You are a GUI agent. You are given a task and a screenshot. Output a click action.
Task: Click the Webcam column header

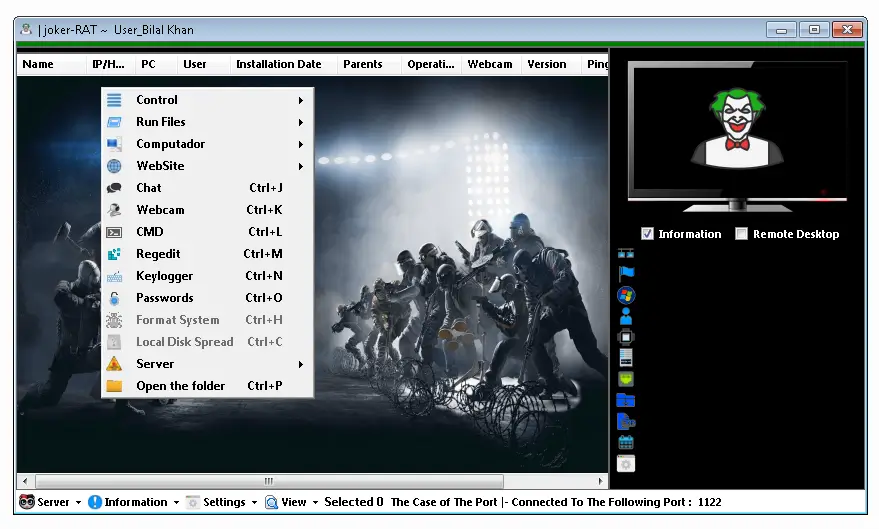490,64
